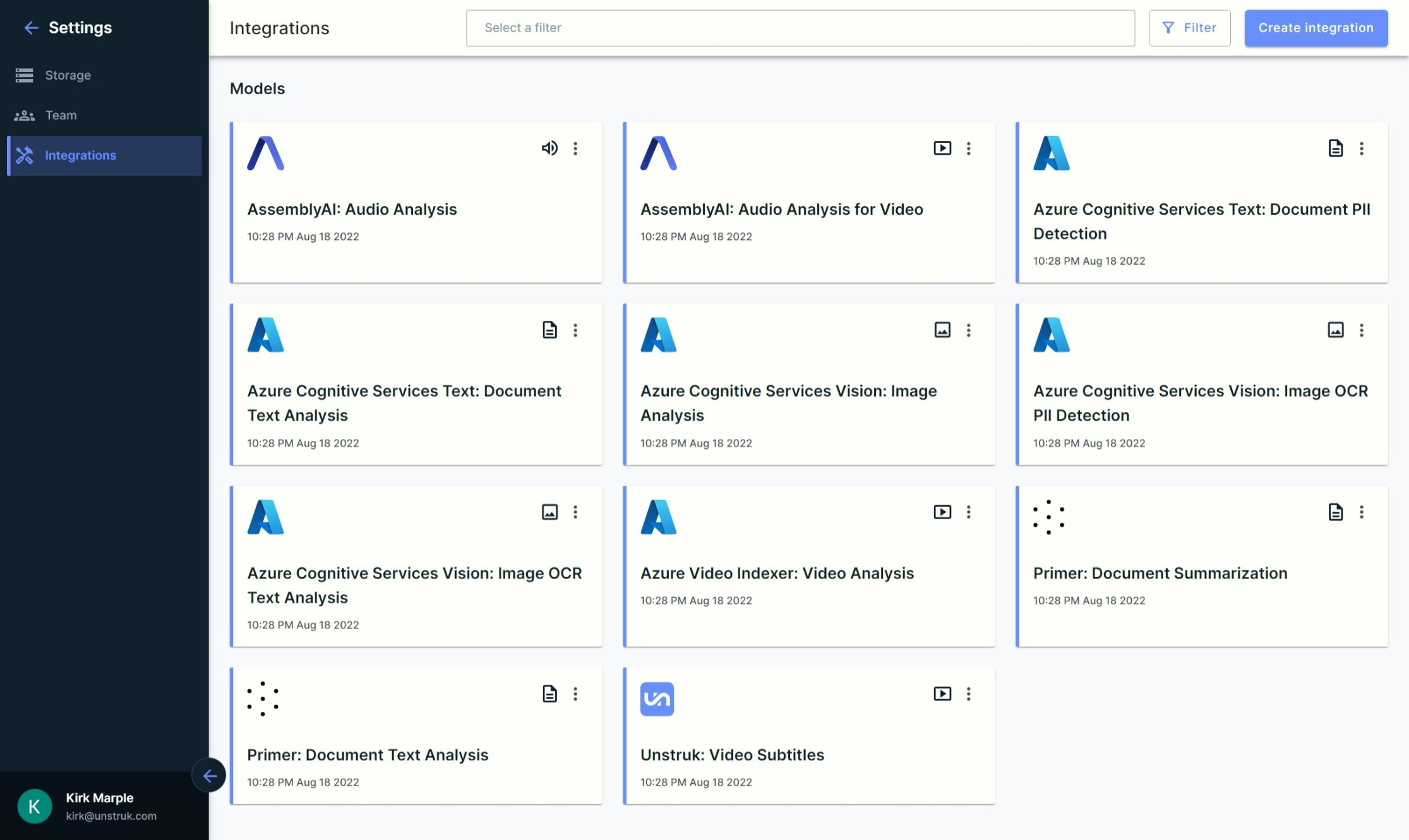Click the Models section heading
The width and height of the screenshot is (1409, 840).
click(257, 88)
